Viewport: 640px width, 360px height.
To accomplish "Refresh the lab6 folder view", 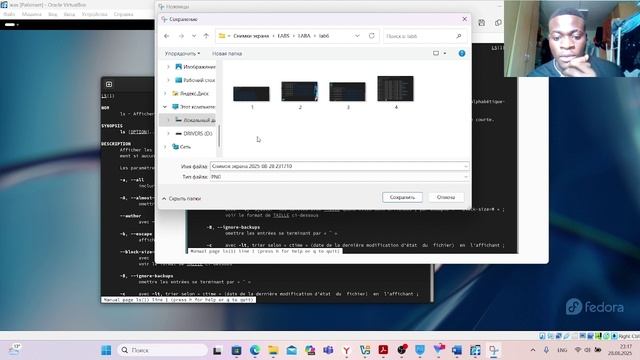I will coord(371,36).
